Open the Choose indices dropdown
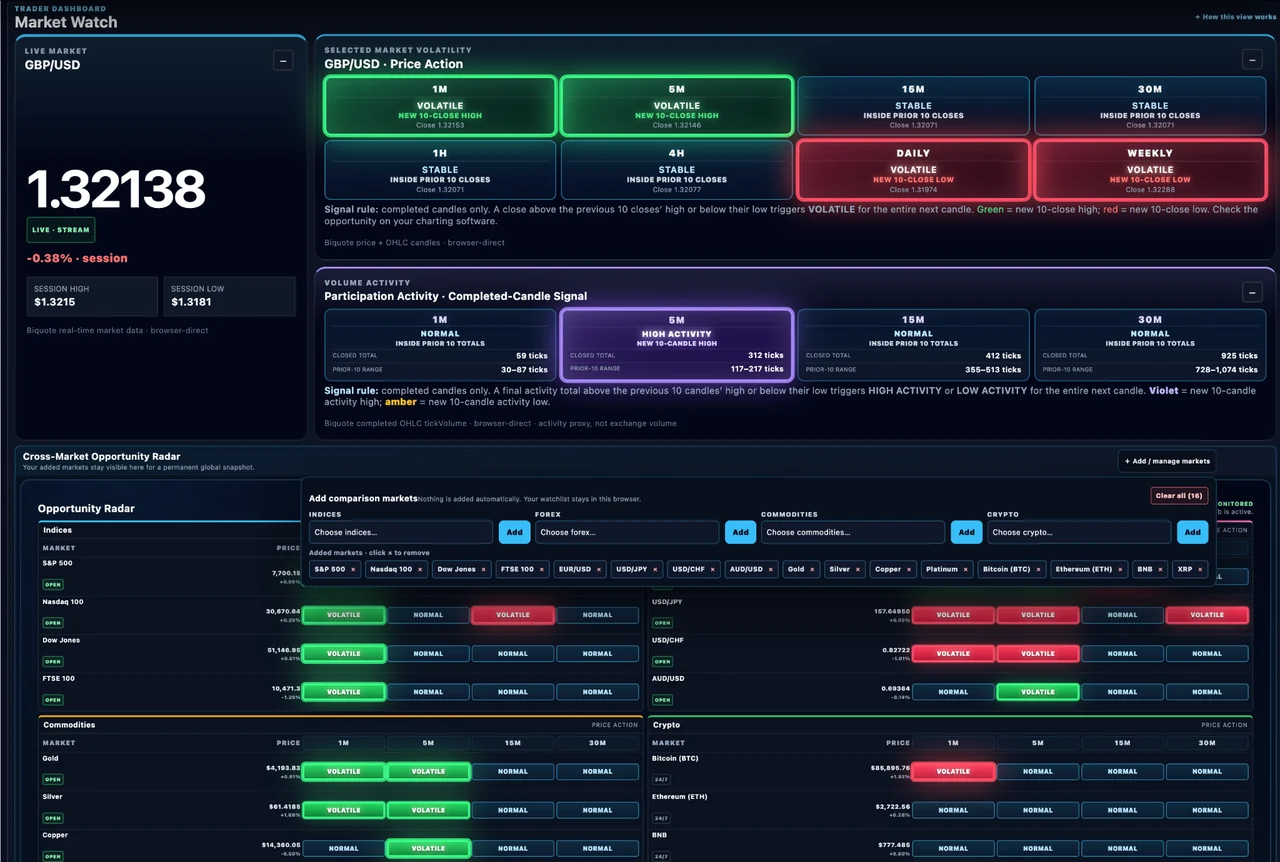The width and height of the screenshot is (1280, 862). coord(401,532)
